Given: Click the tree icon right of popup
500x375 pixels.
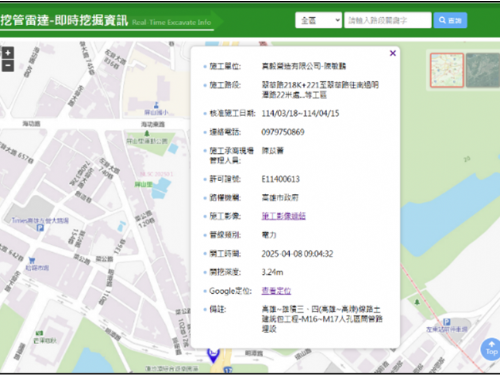Looking at the screenshot, I should click(417, 302).
